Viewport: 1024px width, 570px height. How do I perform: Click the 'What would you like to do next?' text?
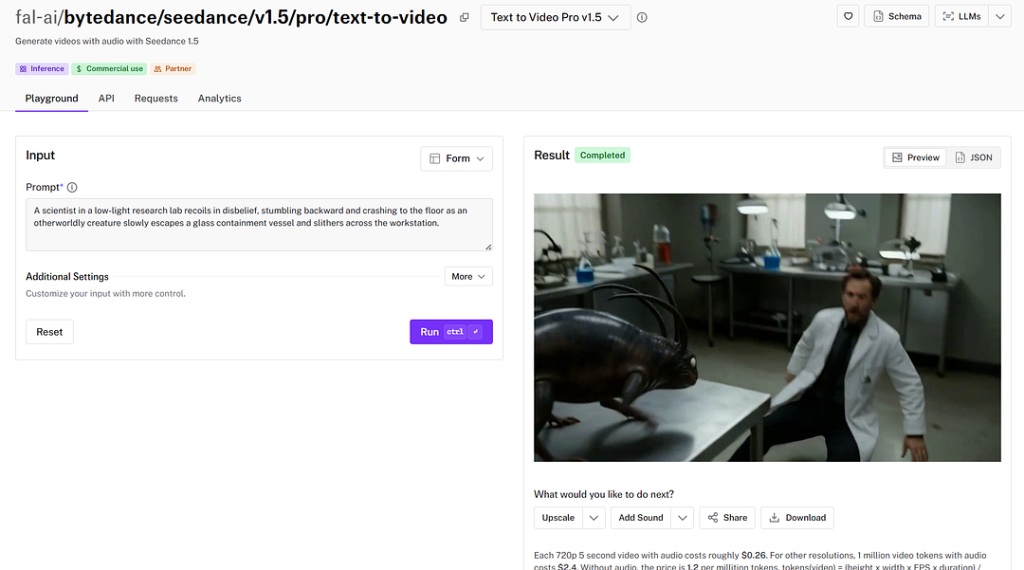[604, 494]
